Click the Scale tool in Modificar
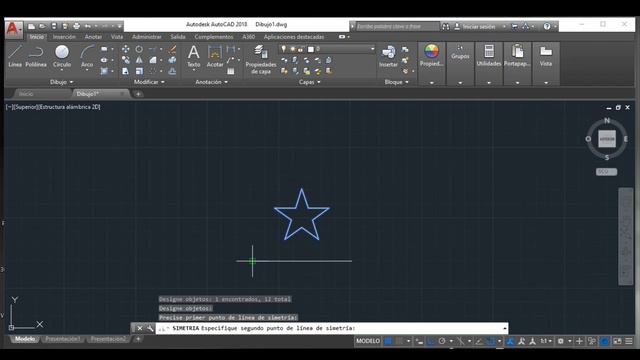640x360 pixels. click(139, 71)
